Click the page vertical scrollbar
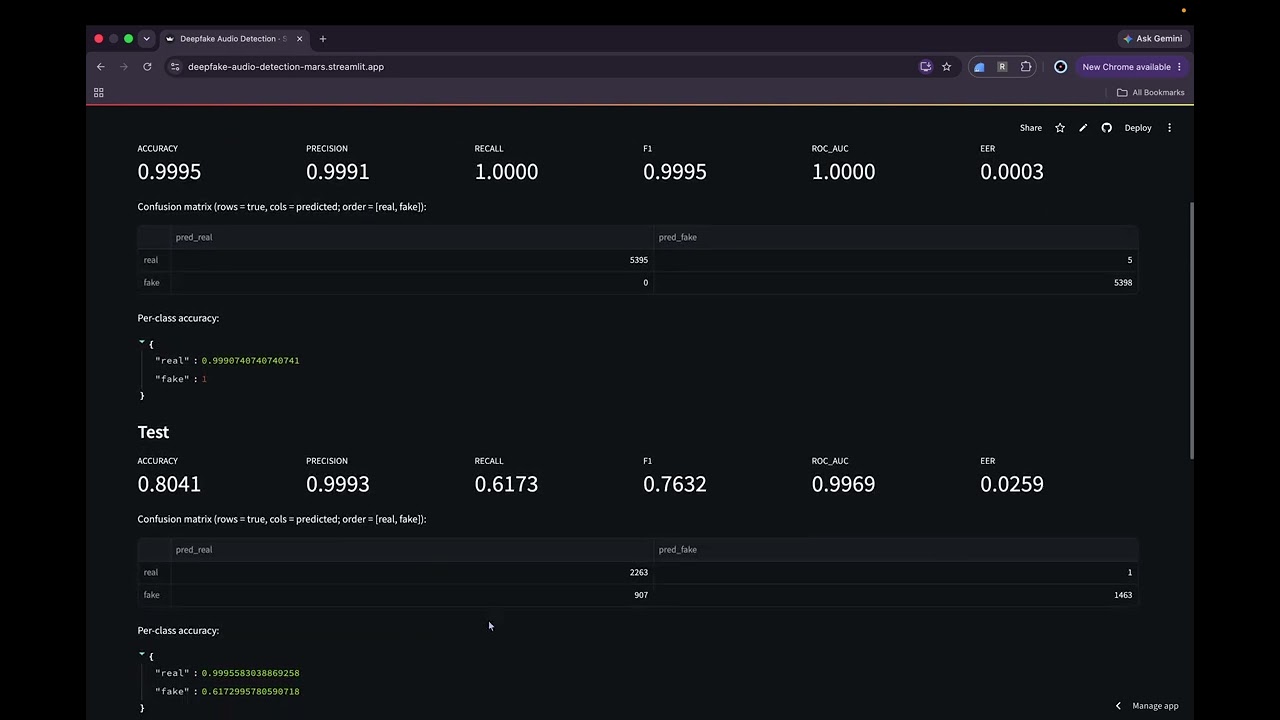 pos(1190,330)
